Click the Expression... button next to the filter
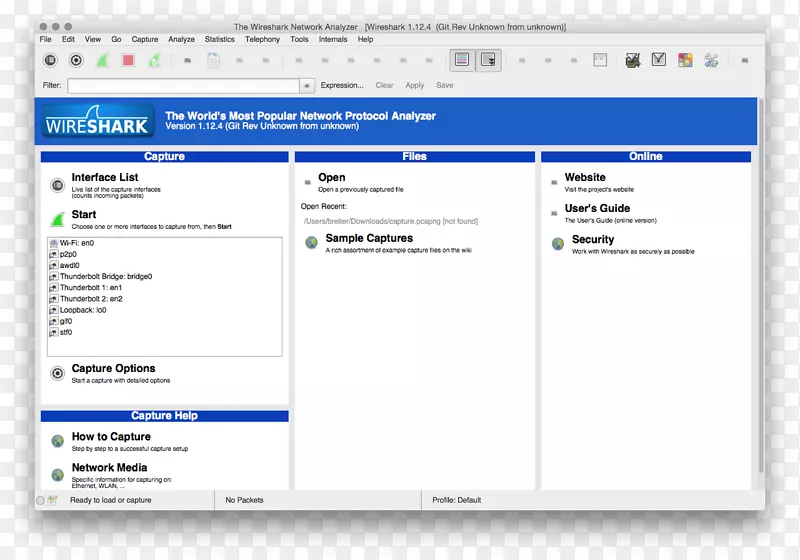Image resolution: width=800 pixels, height=560 pixels. click(342, 86)
